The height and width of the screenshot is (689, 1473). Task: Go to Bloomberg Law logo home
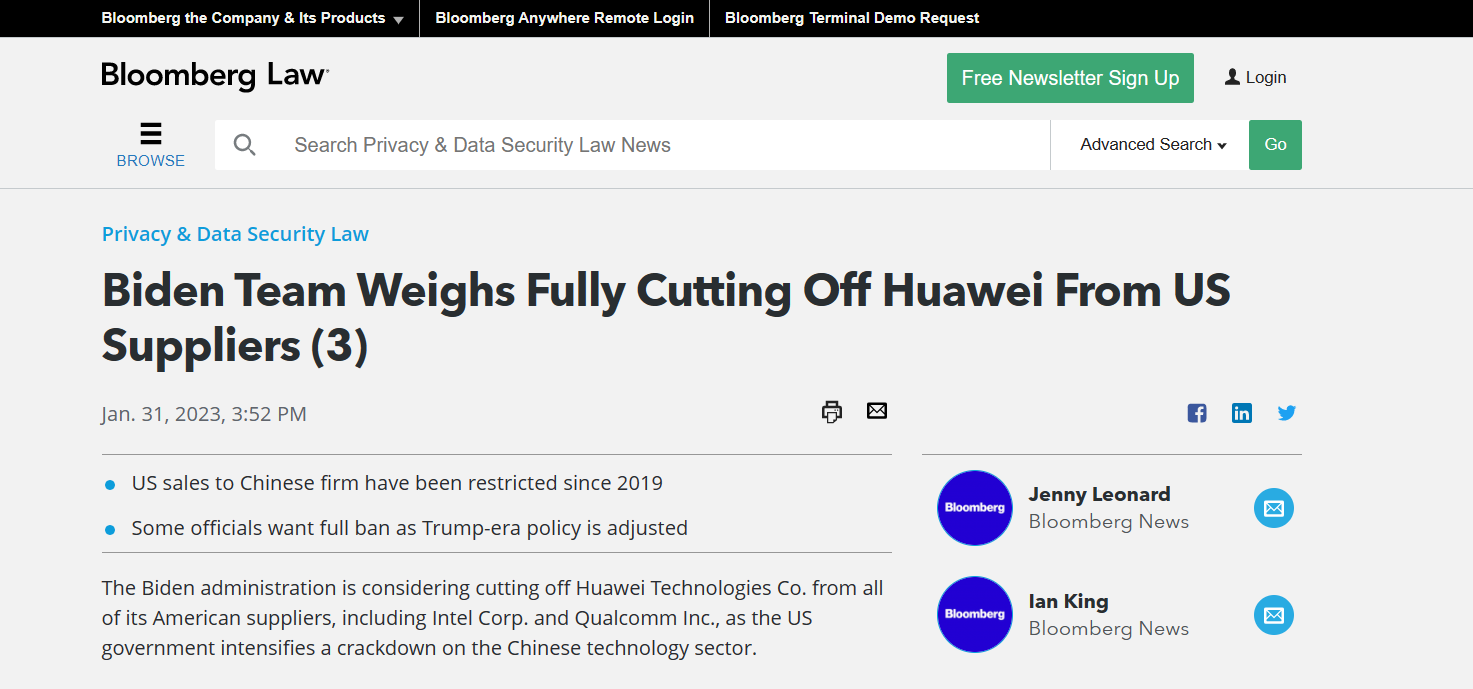(215, 76)
